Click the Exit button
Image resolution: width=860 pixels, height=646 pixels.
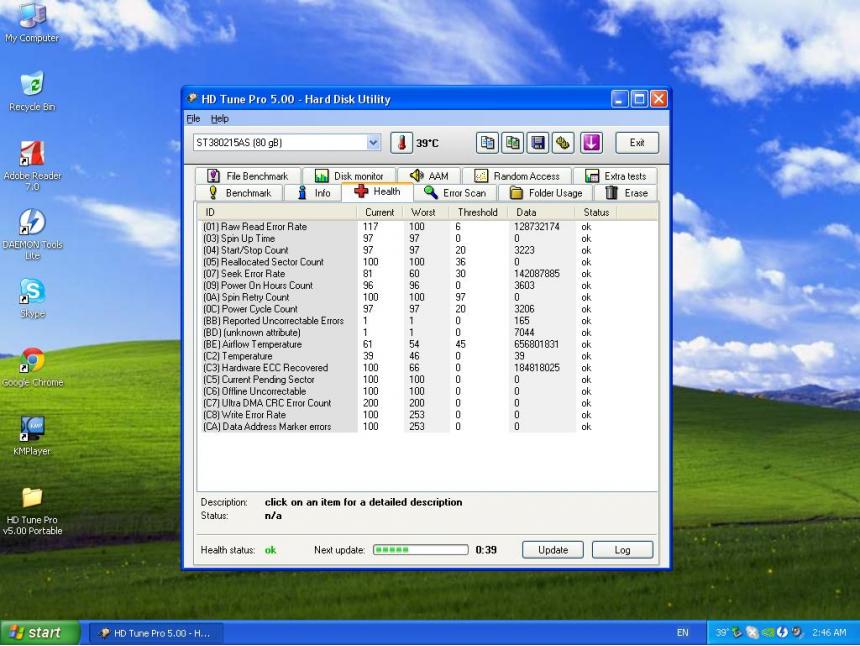click(637, 143)
